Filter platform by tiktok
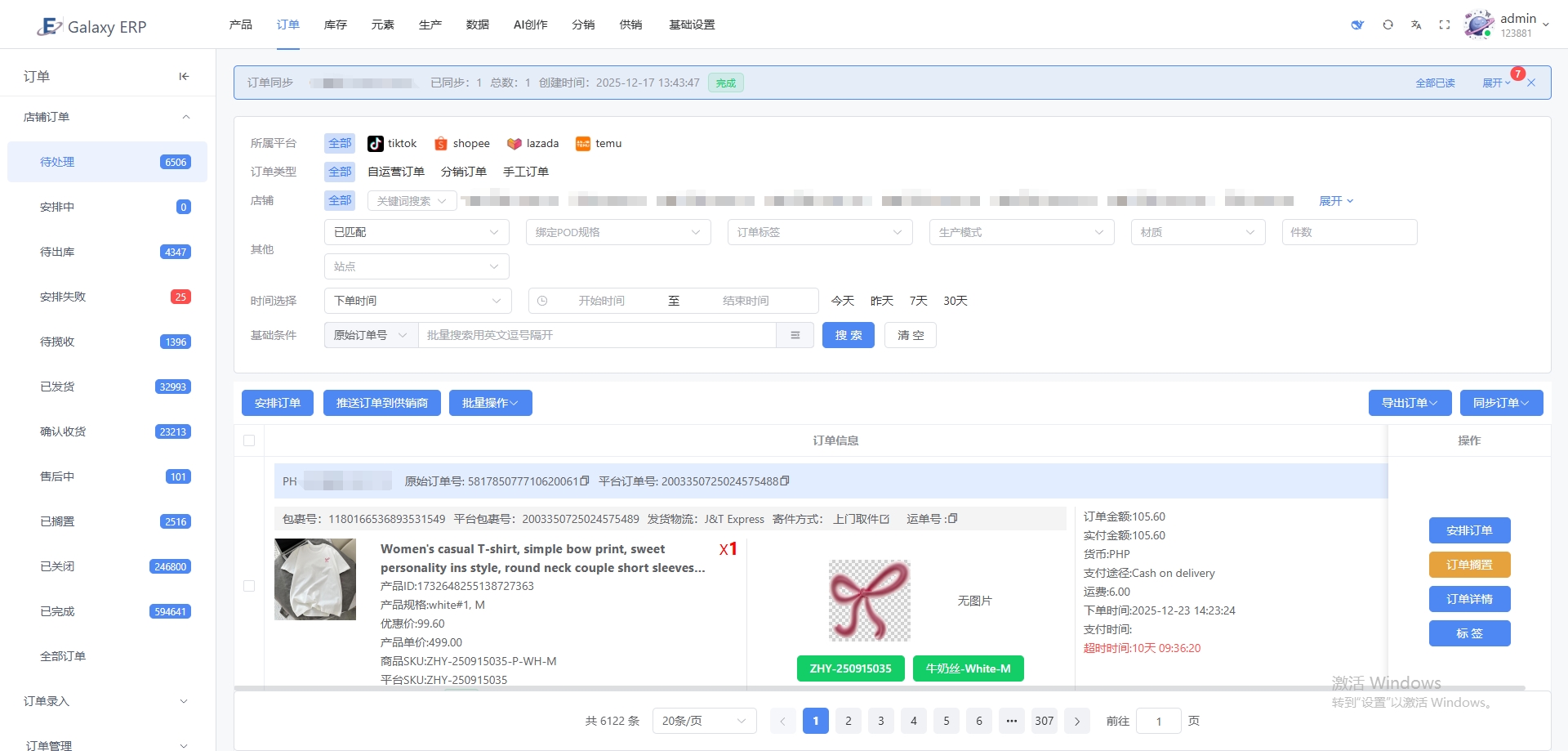The image size is (1568, 751). point(392,144)
